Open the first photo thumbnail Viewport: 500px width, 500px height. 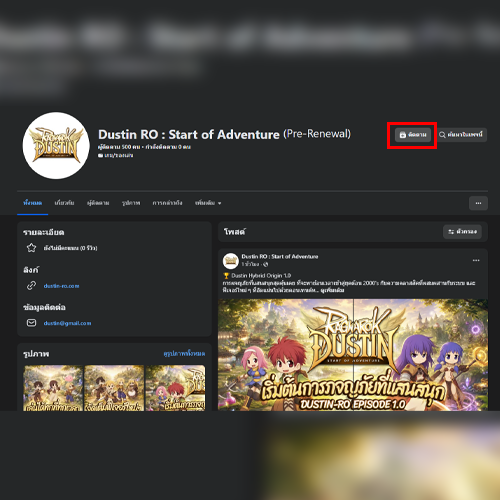click(53, 388)
